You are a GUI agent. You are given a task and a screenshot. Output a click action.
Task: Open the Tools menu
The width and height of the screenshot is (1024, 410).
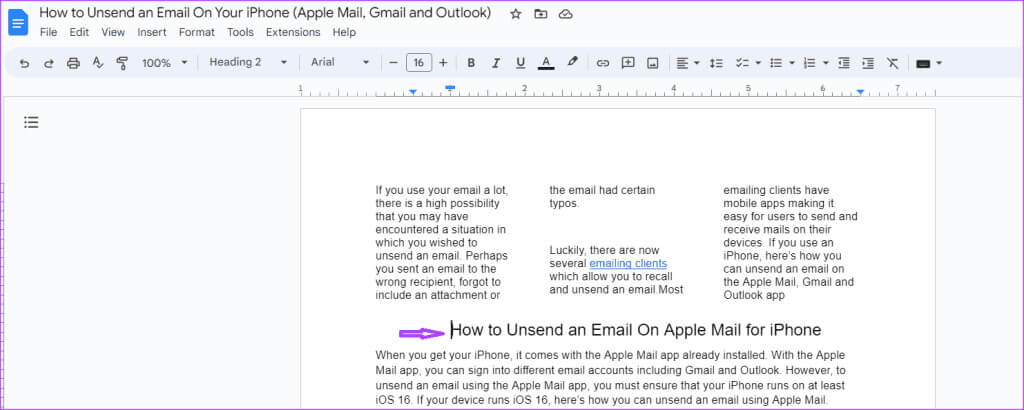pyautogui.click(x=240, y=32)
